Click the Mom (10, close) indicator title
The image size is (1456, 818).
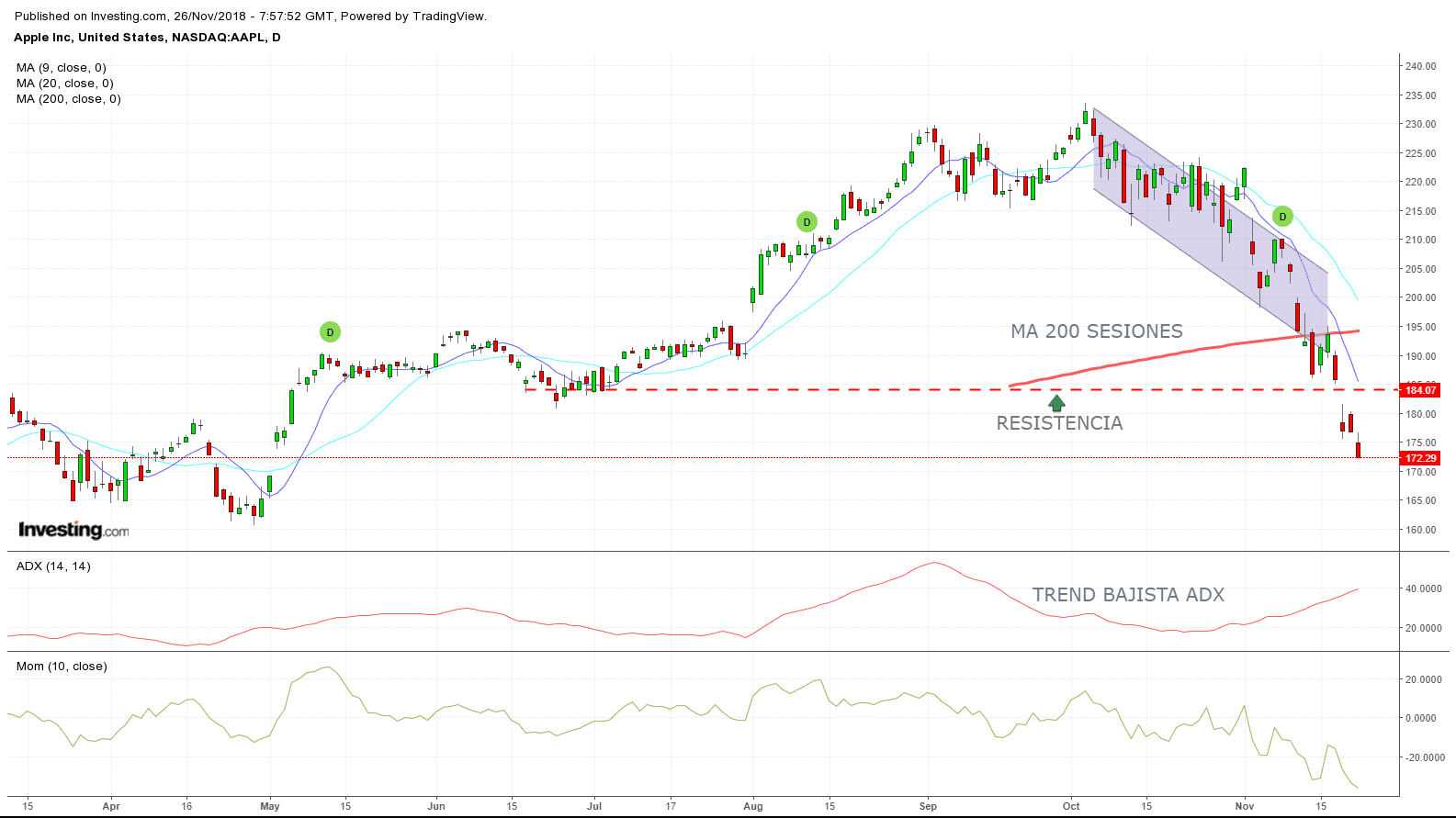pos(62,667)
